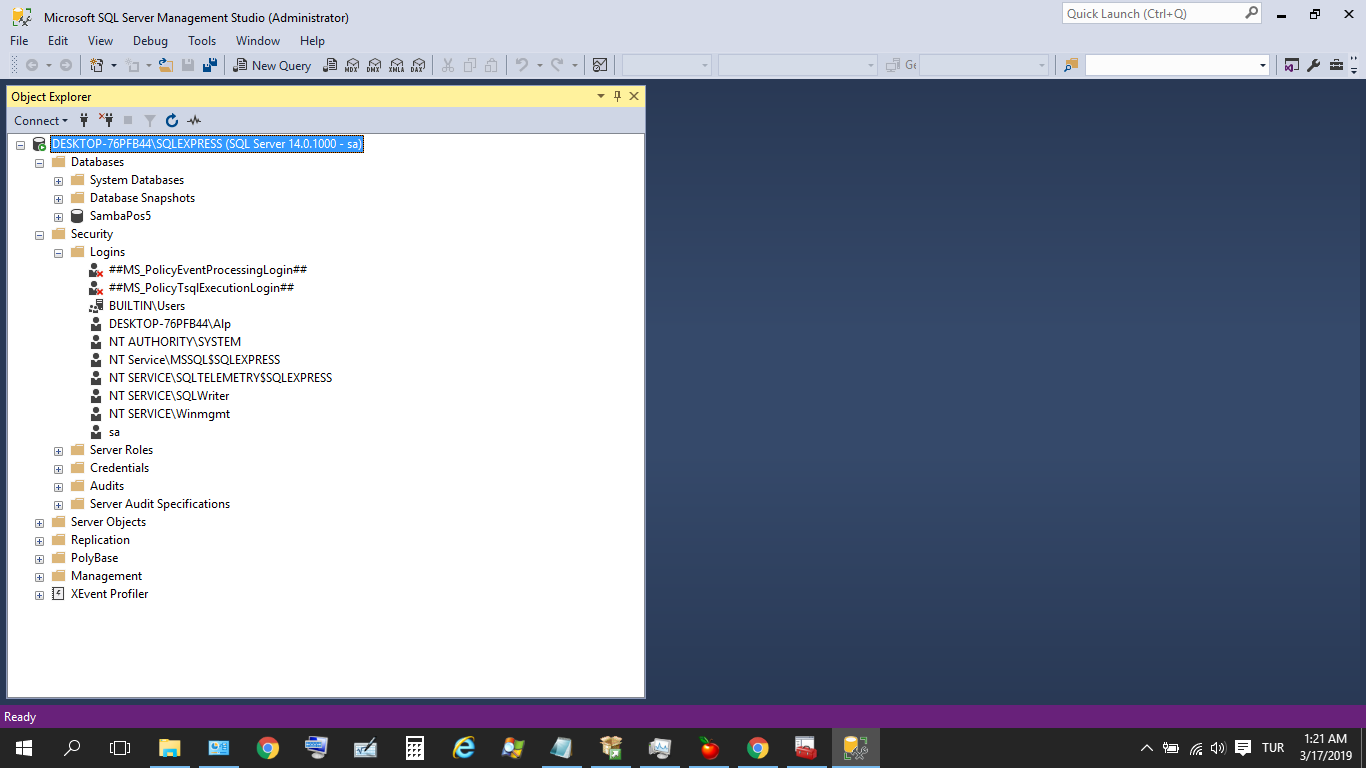Open File Explorer from the taskbar
This screenshot has width=1366, height=768.
click(x=170, y=748)
